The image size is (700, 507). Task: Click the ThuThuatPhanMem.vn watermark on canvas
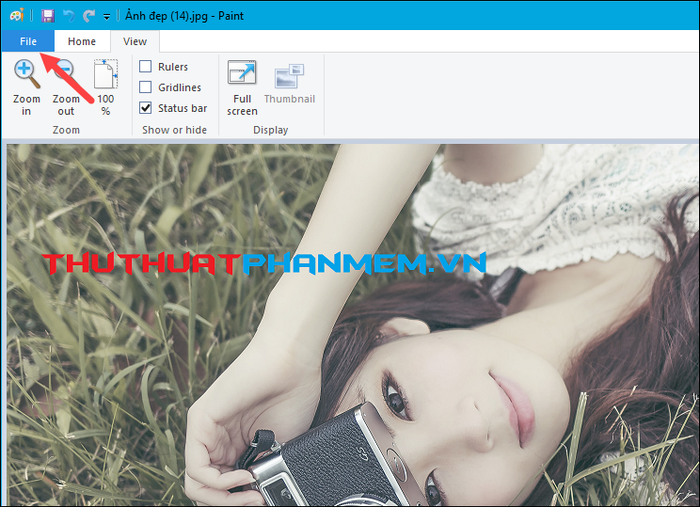pyautogui.click(x=263, y=263)
